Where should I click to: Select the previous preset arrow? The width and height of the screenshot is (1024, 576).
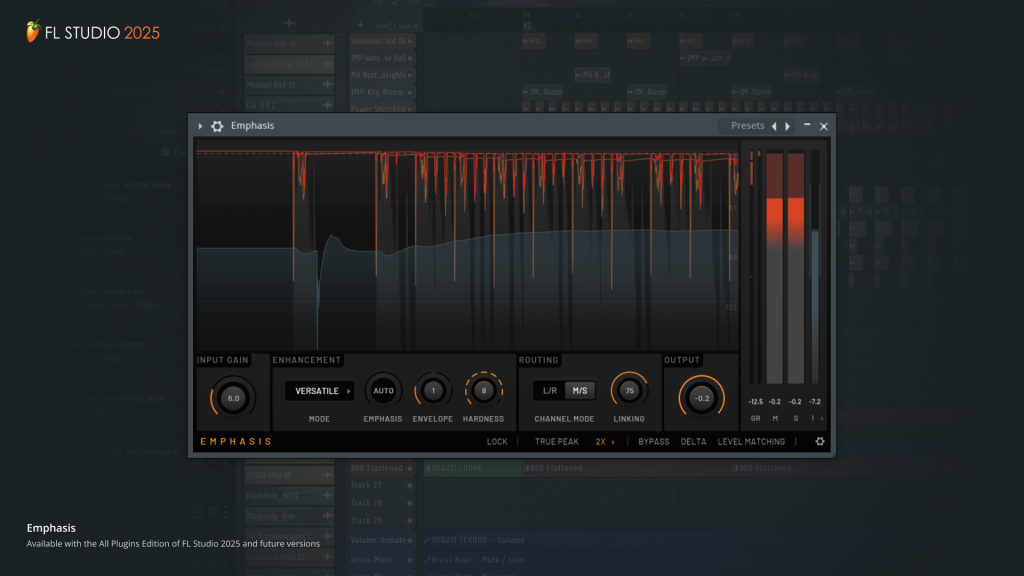(773, 126)
